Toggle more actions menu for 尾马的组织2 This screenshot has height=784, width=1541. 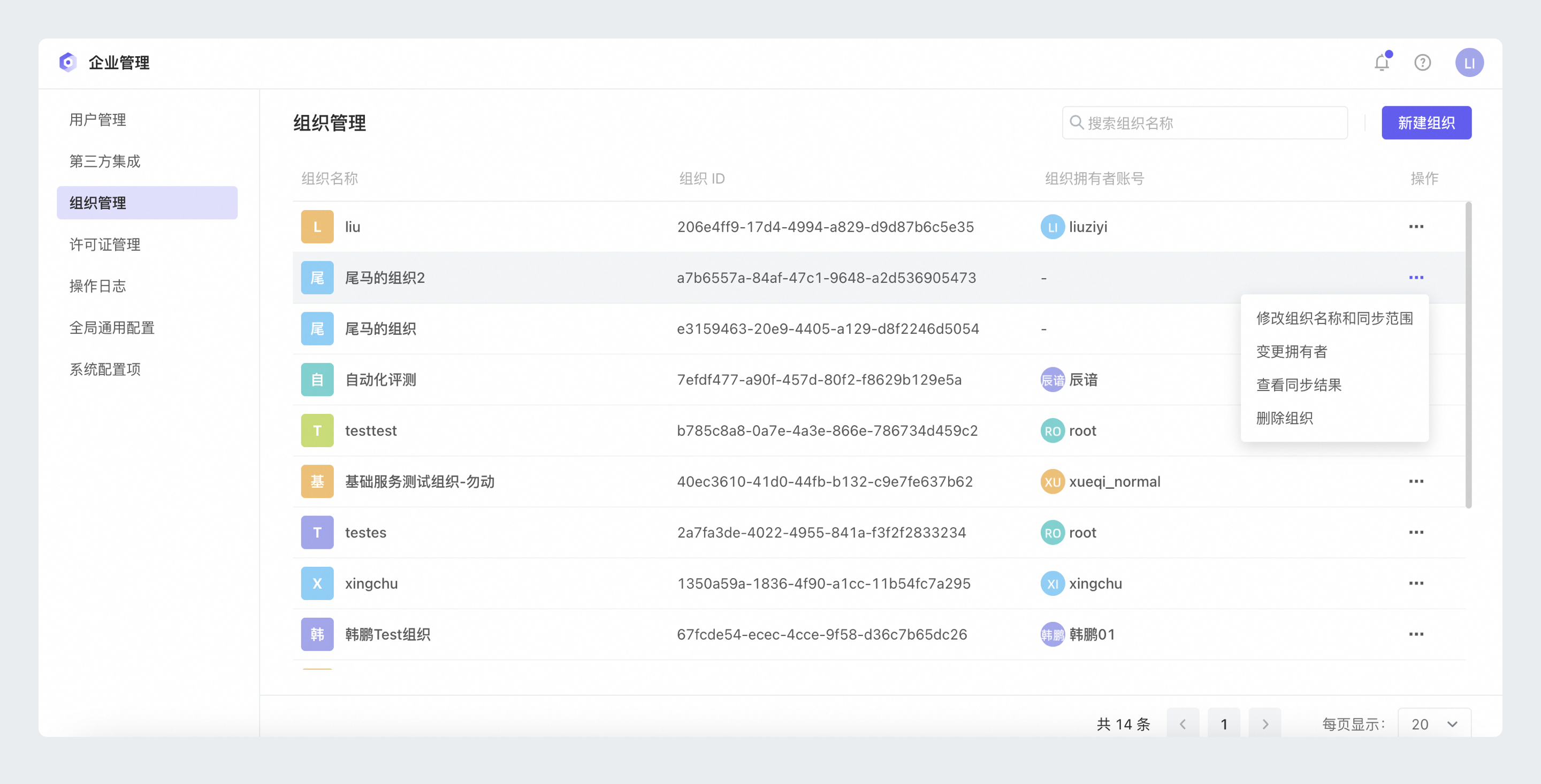(1416, 278)
